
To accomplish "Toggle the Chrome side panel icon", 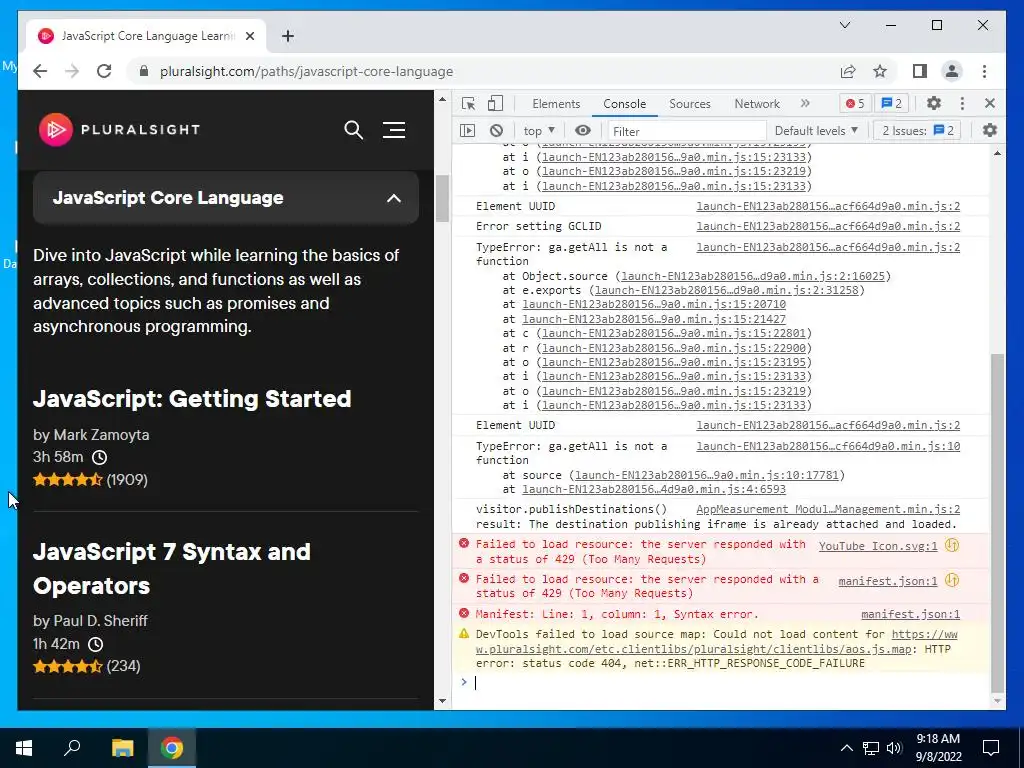I will point(920,71).
